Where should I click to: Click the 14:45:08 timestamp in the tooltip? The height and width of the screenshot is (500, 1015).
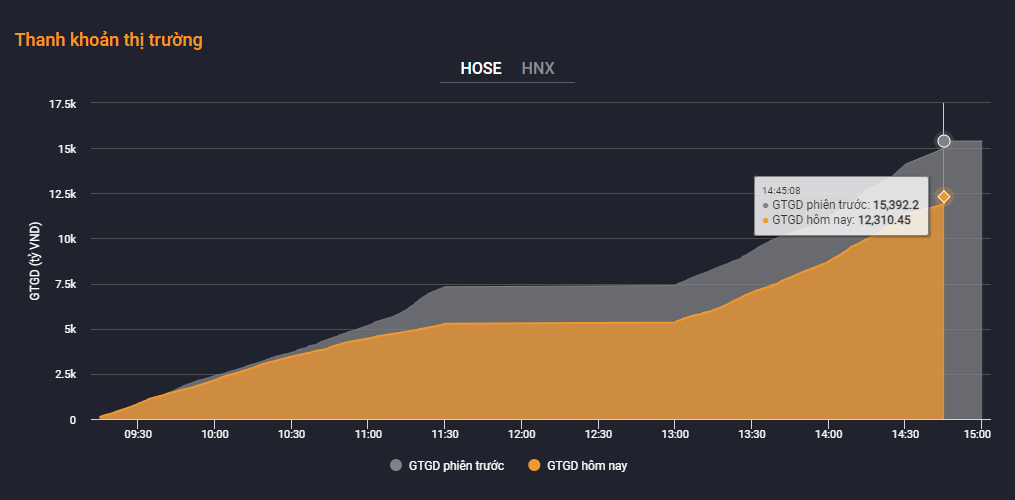(x=781, y=190)
